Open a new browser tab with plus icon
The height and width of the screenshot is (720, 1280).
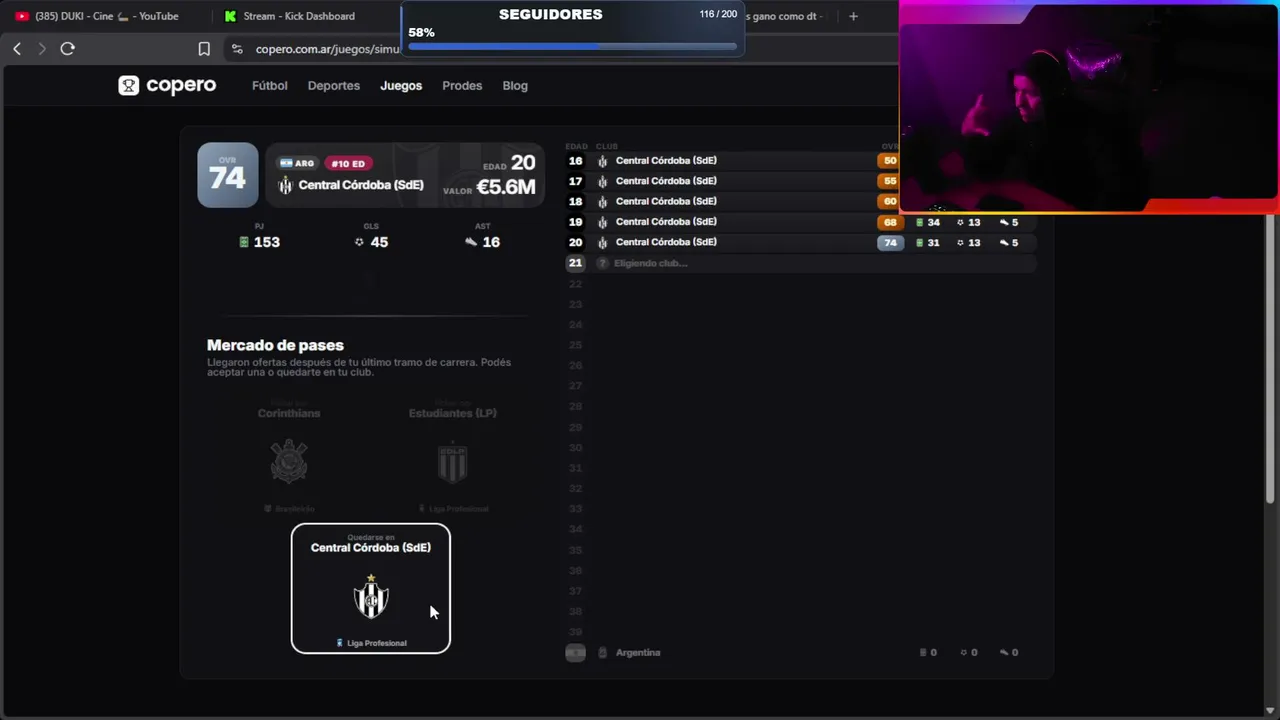853,16
